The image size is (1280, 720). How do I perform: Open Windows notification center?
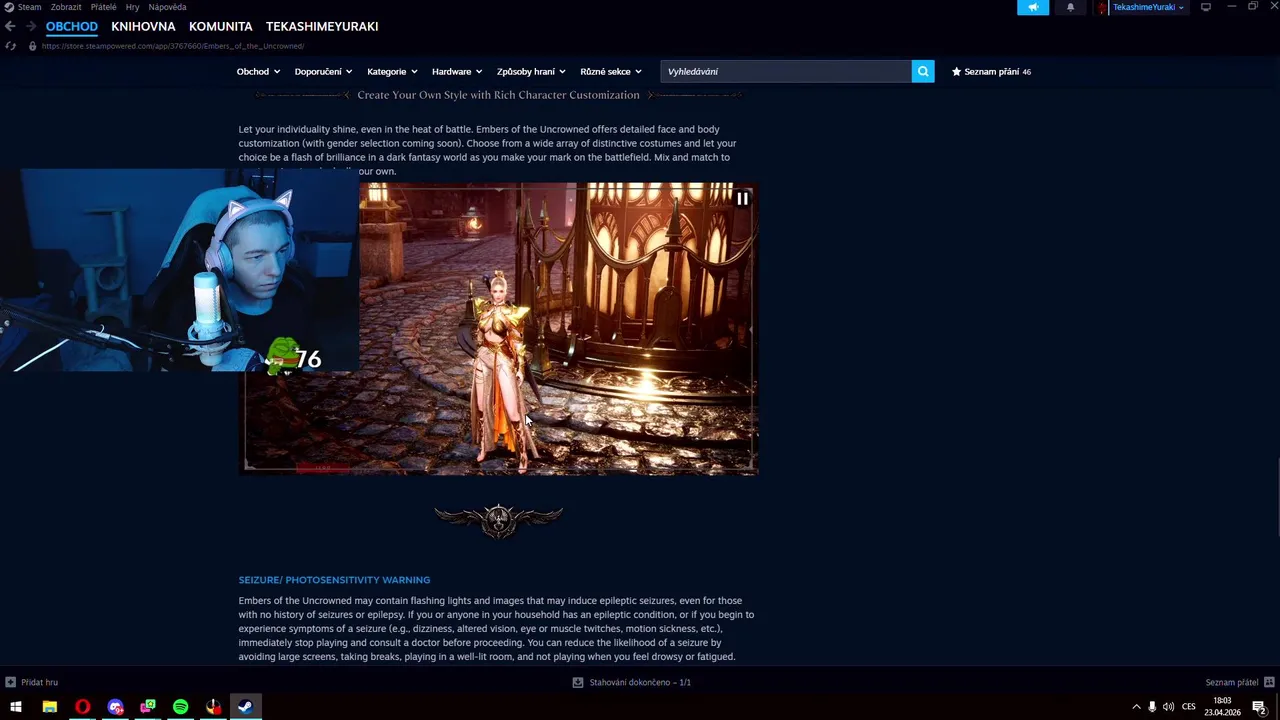(1260, 708)
